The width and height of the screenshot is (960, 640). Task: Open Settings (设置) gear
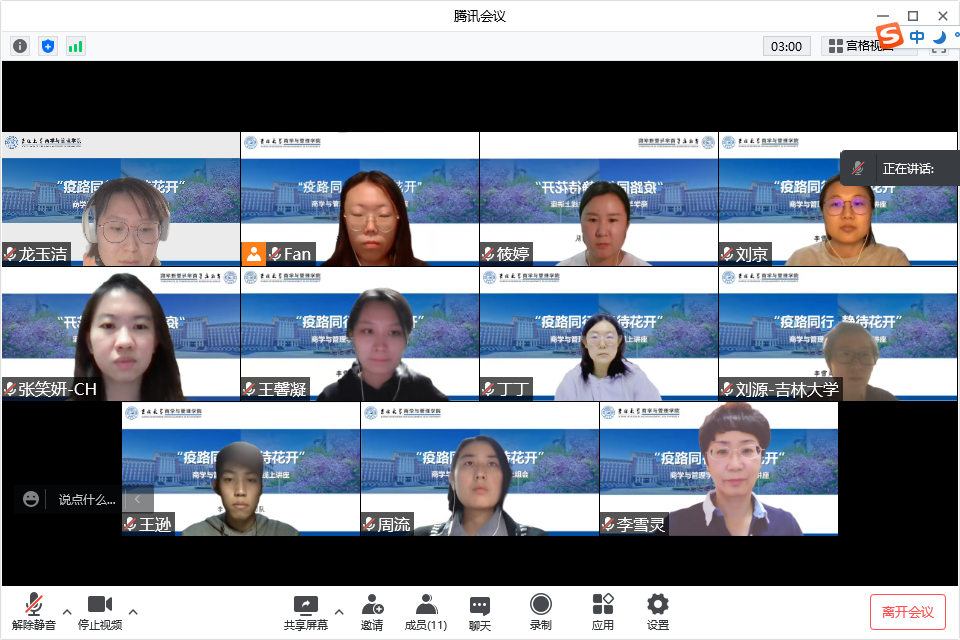click(x=657, y=611)
